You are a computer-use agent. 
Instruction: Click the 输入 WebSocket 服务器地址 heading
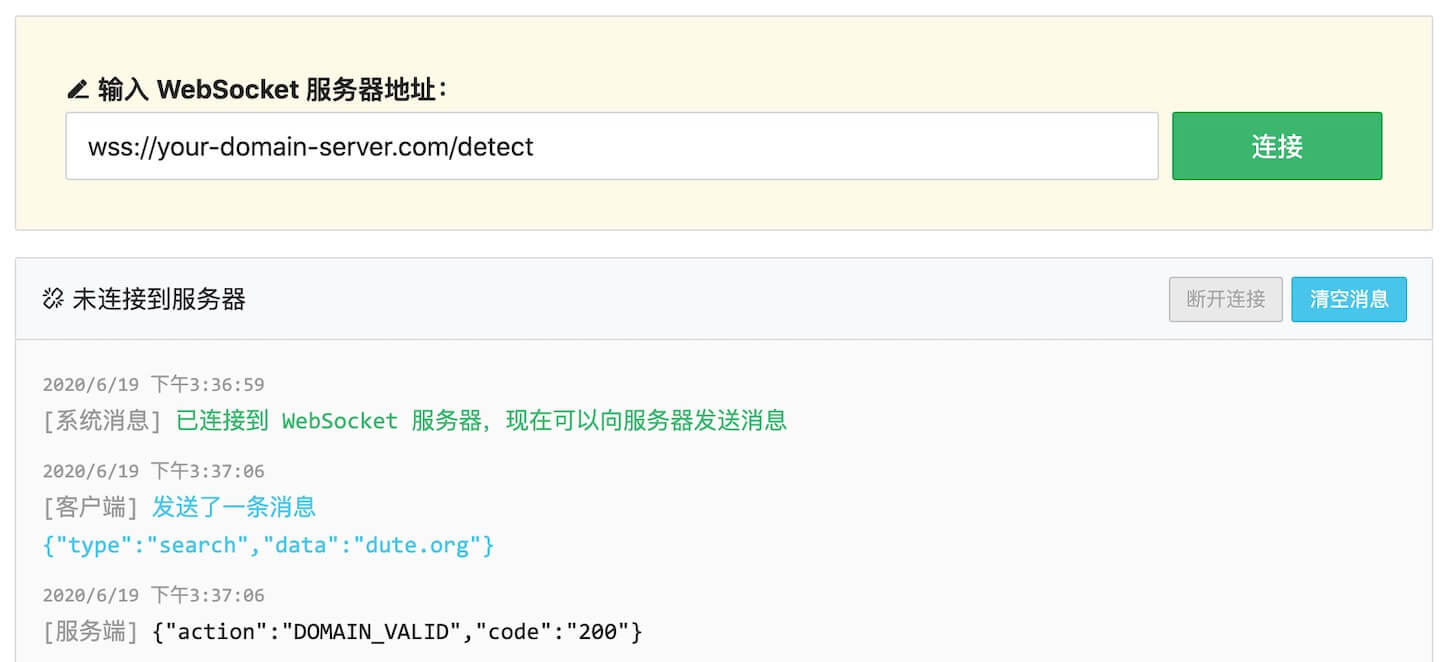(272, 89)
